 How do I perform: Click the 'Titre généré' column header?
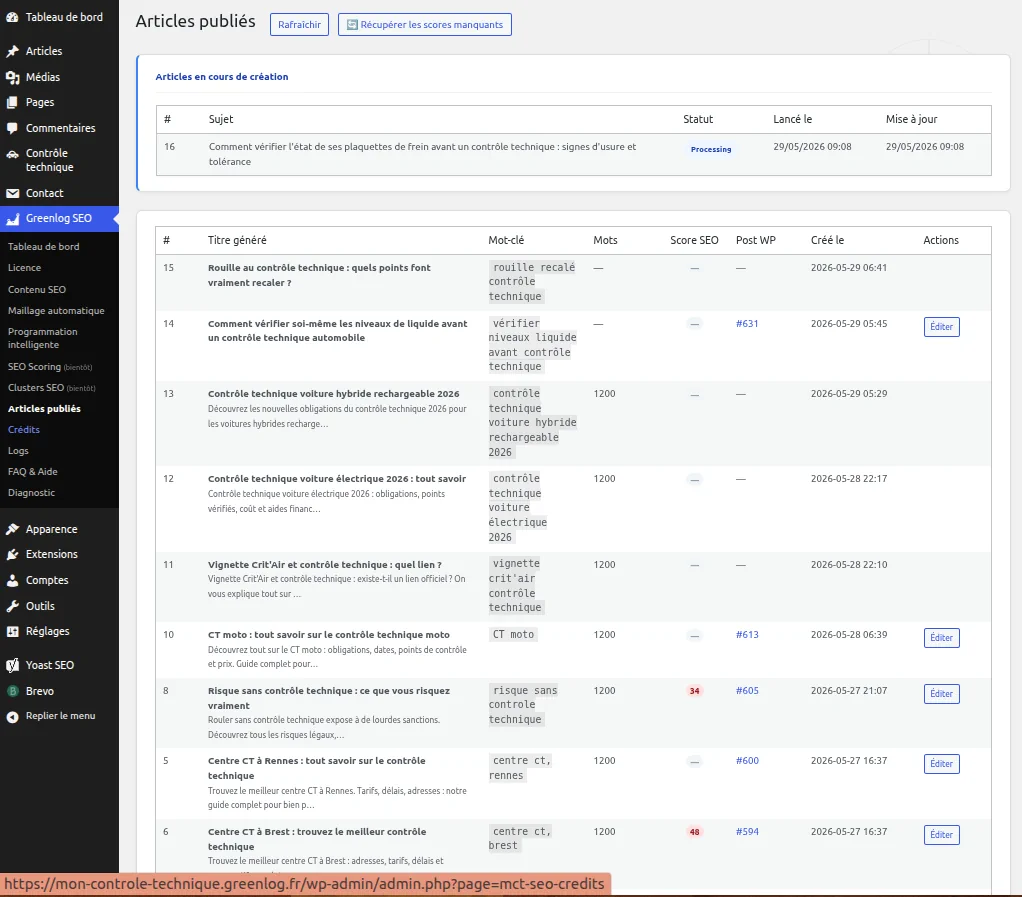tap(237, 240)
